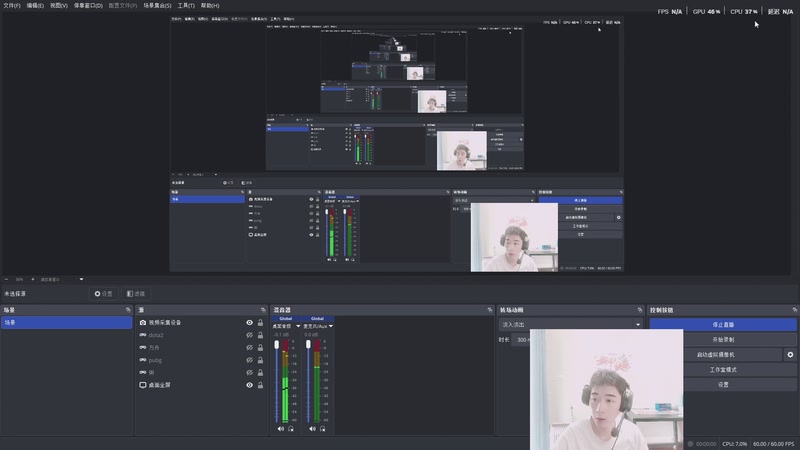Open virtual camera gear settings icon
The image size is (800, 450).
pos(790,355)
